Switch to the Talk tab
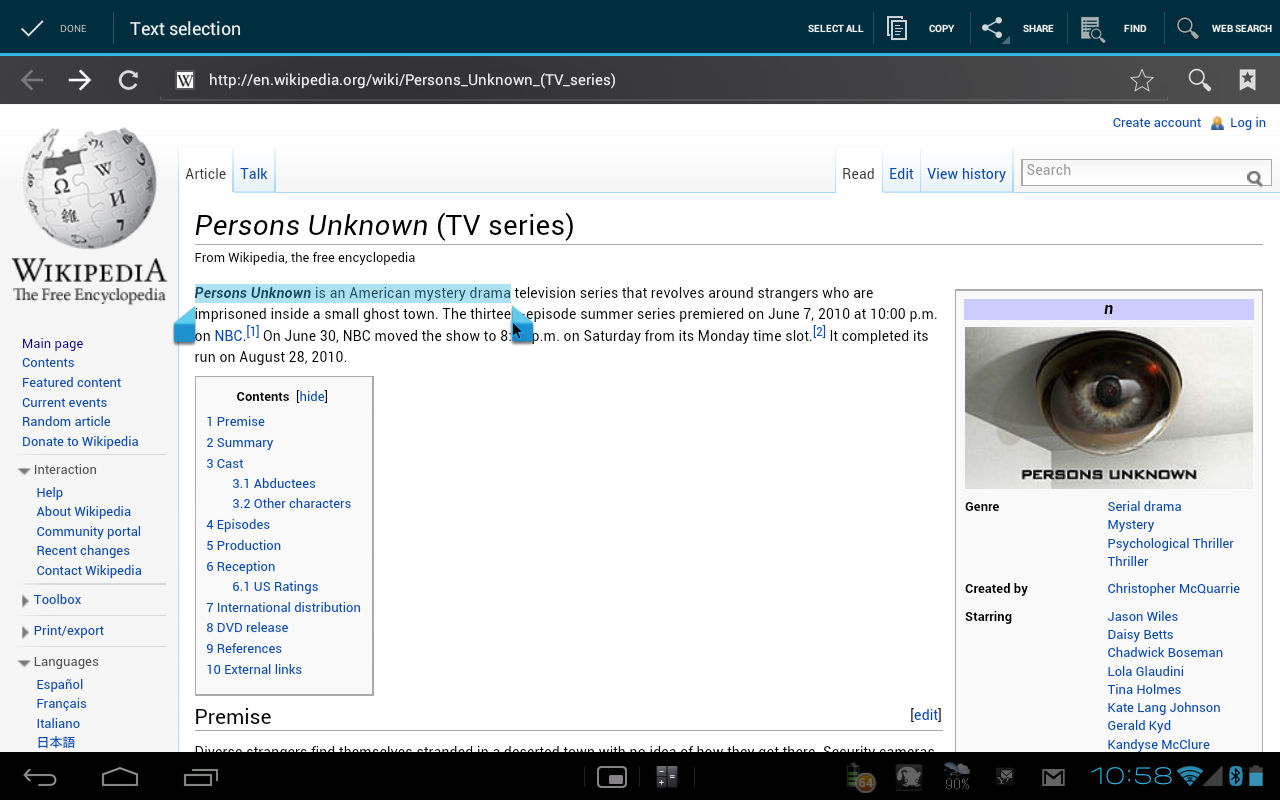The width and height of the screenshot is (1280, 800). click(x=254, y=174)
